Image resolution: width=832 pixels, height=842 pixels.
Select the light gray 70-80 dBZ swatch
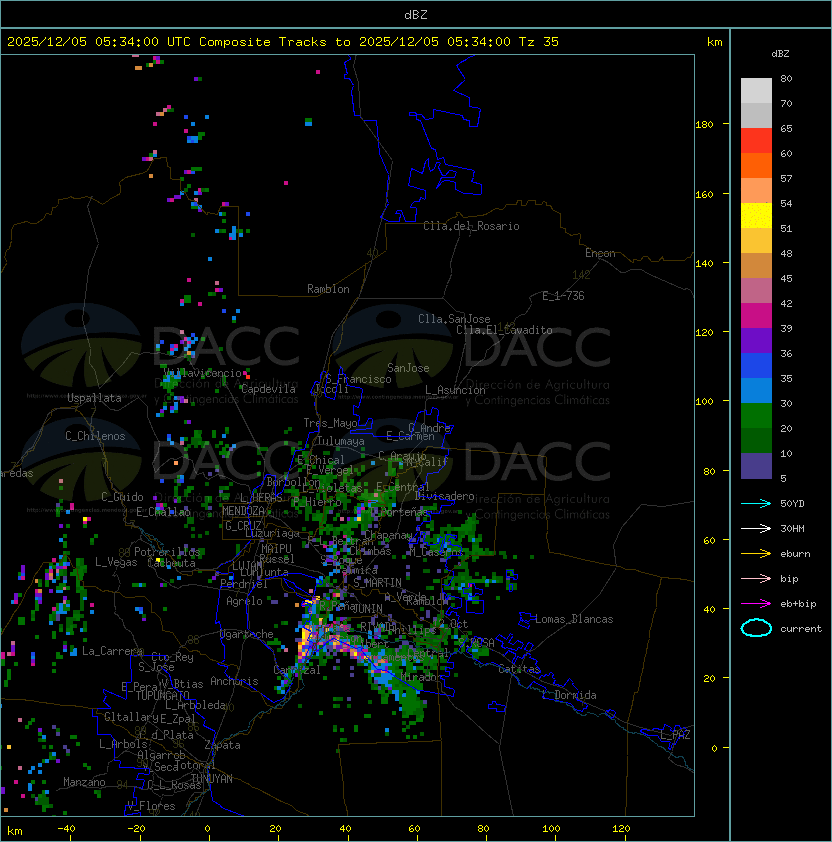(x=756, y=90)
